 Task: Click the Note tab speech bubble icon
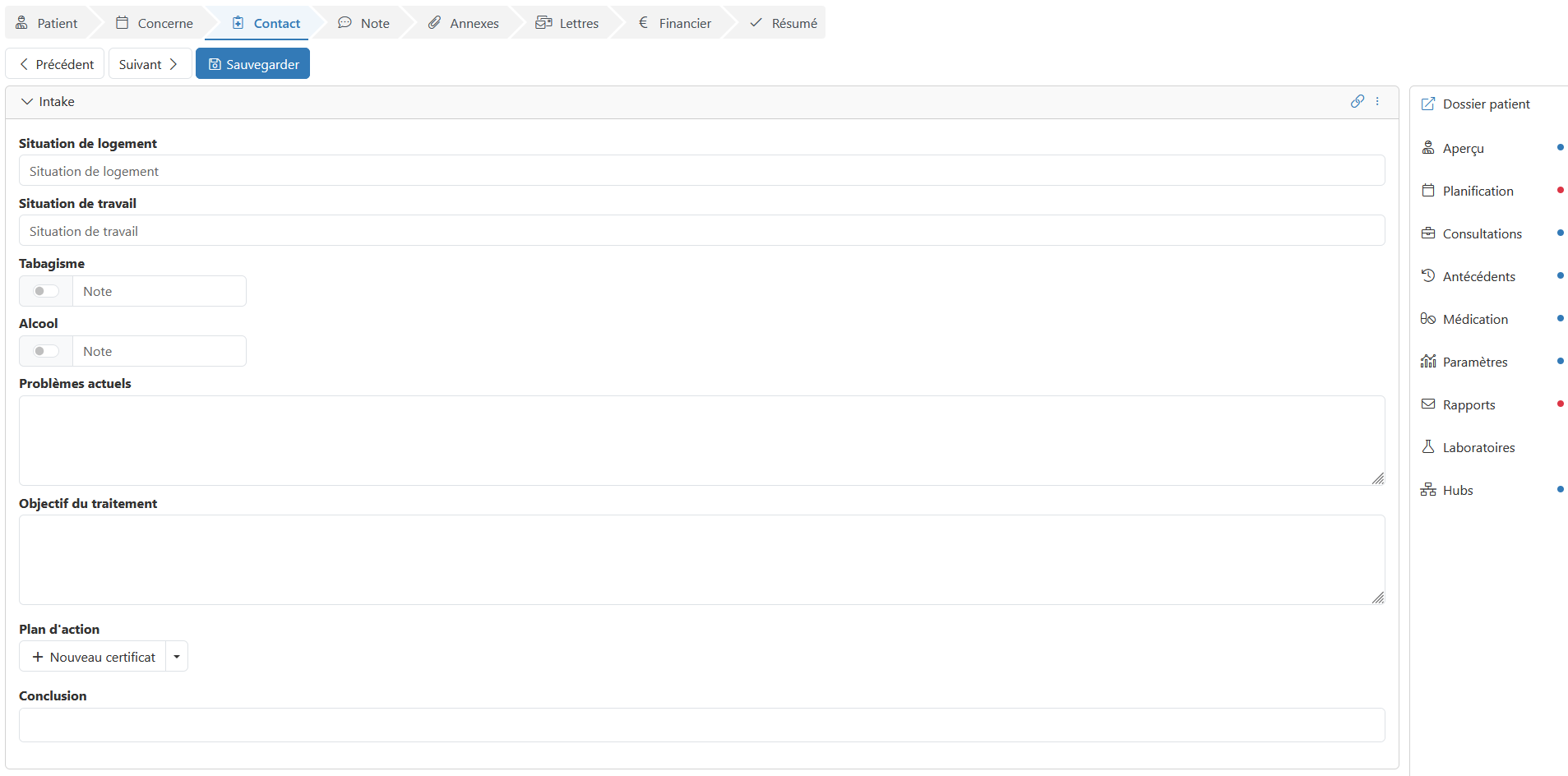click(x=345, y=23)
